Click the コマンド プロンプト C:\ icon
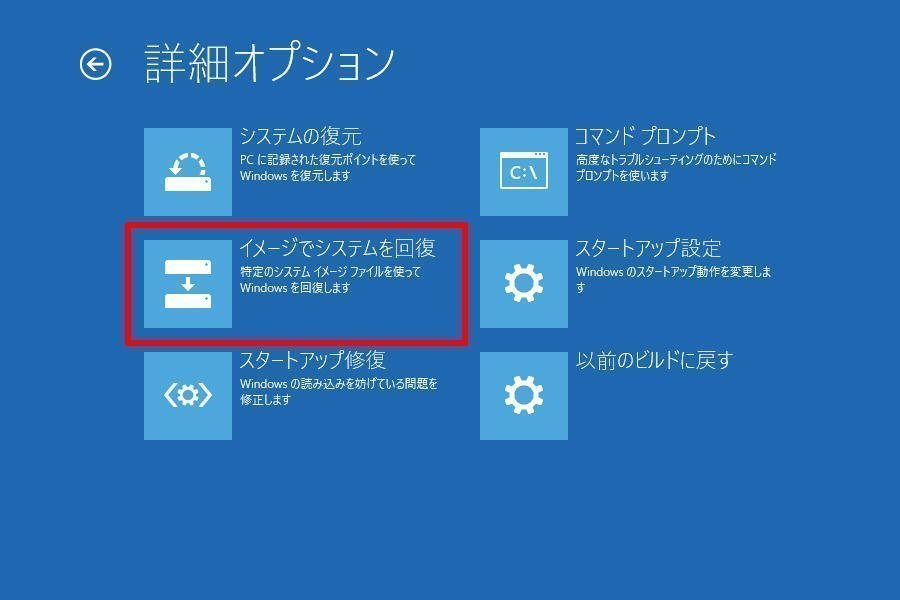This screenshot has width=900, height=600. (523, 172)
